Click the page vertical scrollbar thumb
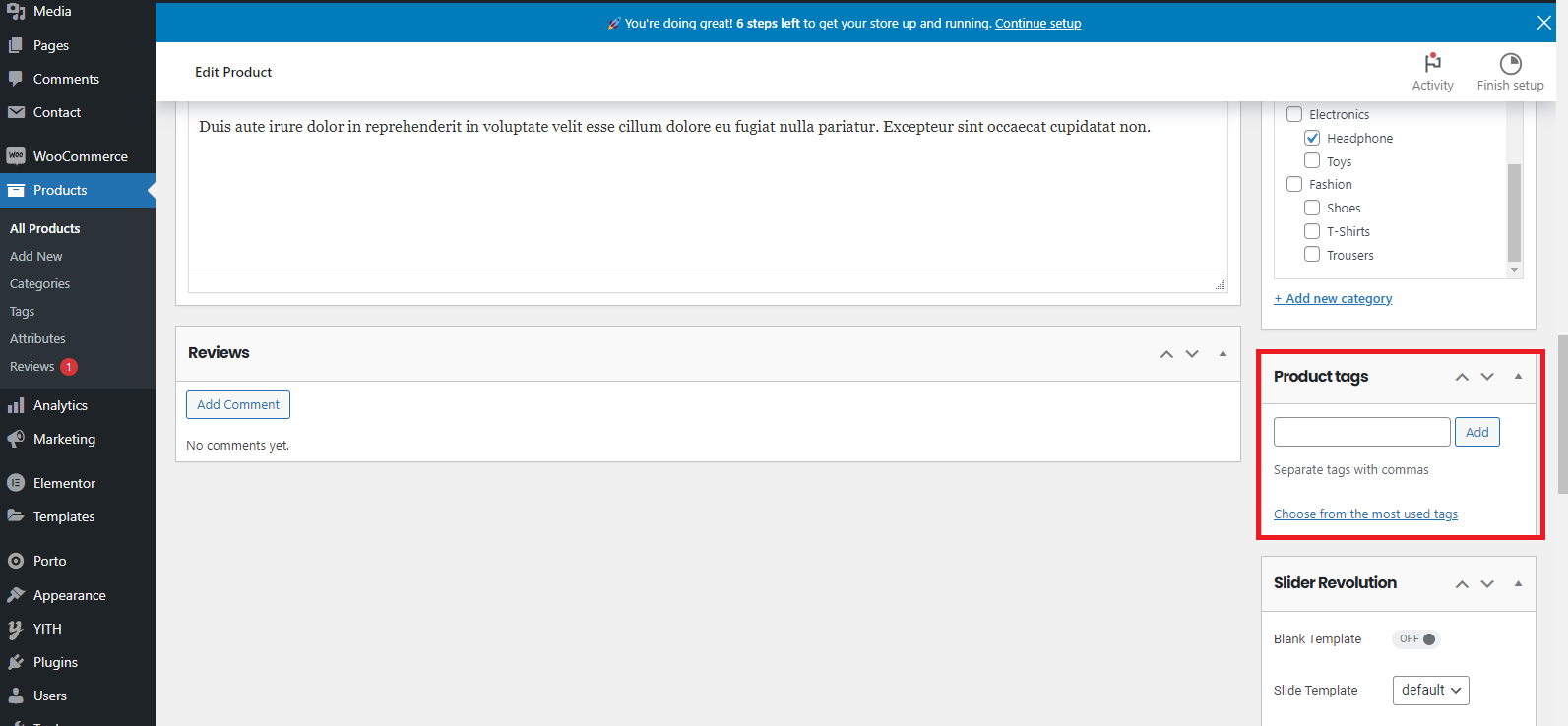This screenshot has height=726, width=1568. coord(1562,414)
